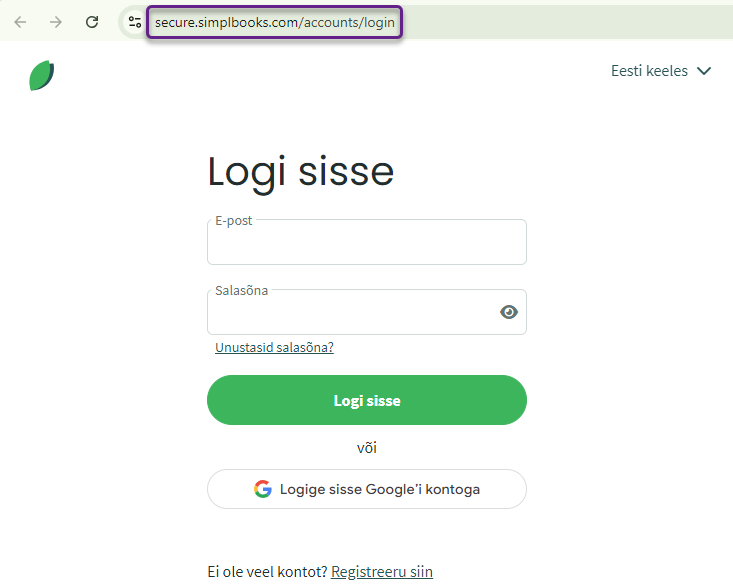Click the Google G logo
The width and height of the screenshot is (733, 588).
click(x=263, y=489)
